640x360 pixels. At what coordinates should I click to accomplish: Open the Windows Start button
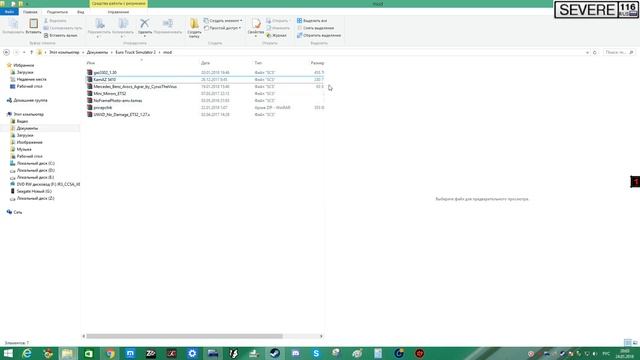[8, 353]
